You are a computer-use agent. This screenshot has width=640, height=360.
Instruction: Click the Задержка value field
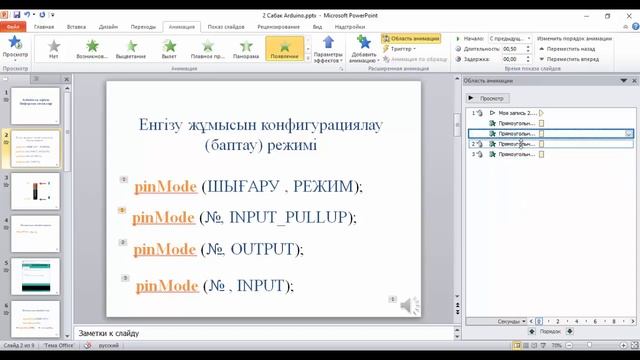coord(513,59)
